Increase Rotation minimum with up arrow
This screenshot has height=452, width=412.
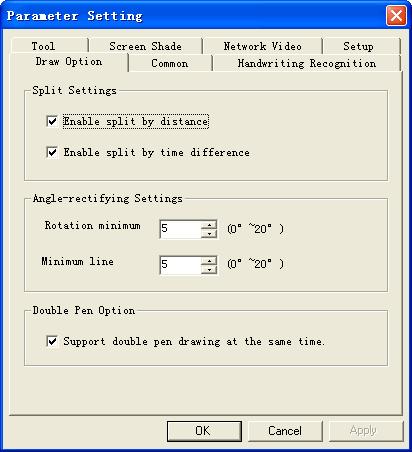click(x=209, y=225)
